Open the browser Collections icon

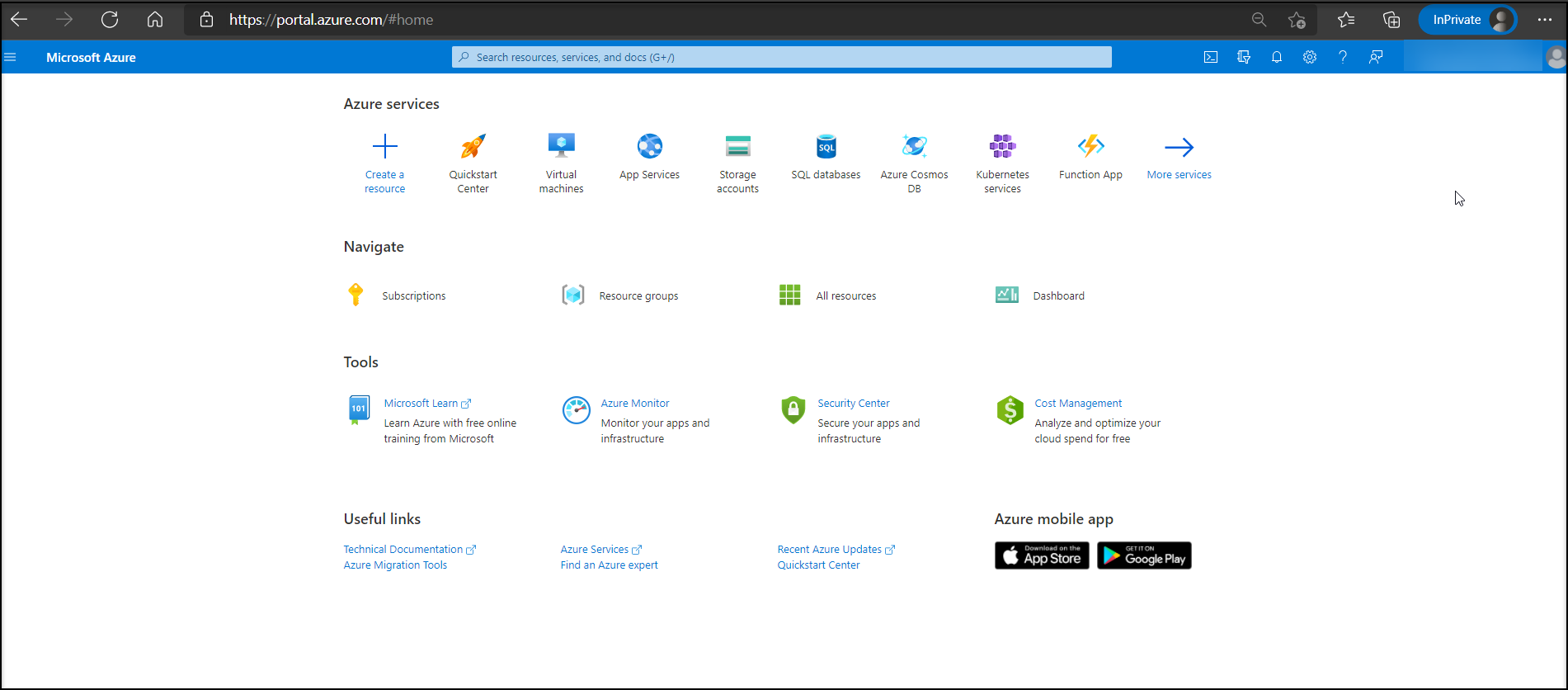[1391, 20]
